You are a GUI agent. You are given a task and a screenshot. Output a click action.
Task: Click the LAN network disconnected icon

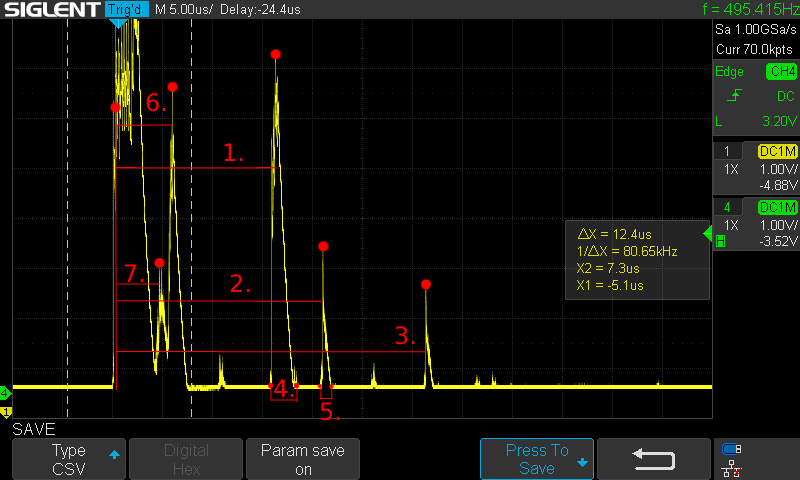731,469
